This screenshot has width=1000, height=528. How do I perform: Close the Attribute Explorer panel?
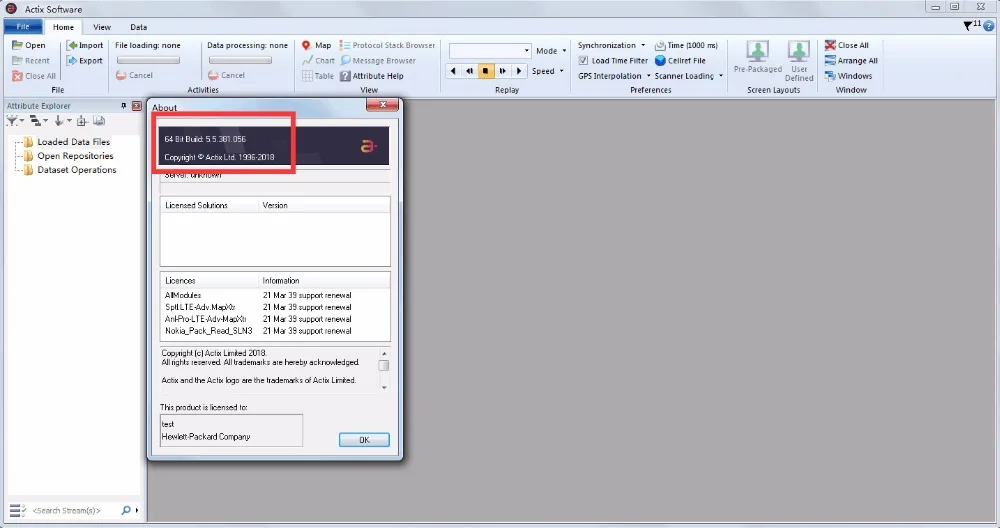pos(136,106)
